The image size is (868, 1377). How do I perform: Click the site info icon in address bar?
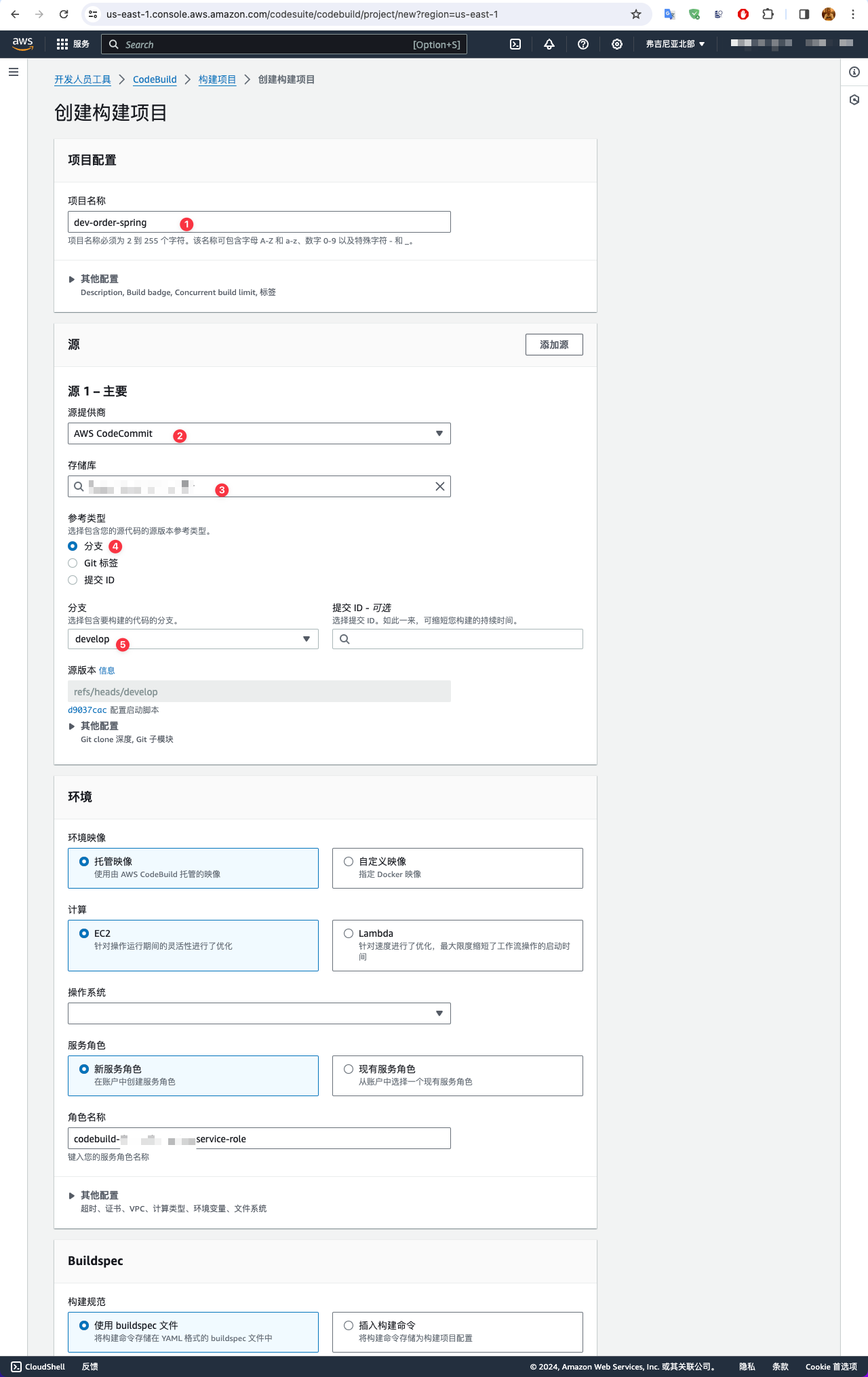[x=94, y=14]
